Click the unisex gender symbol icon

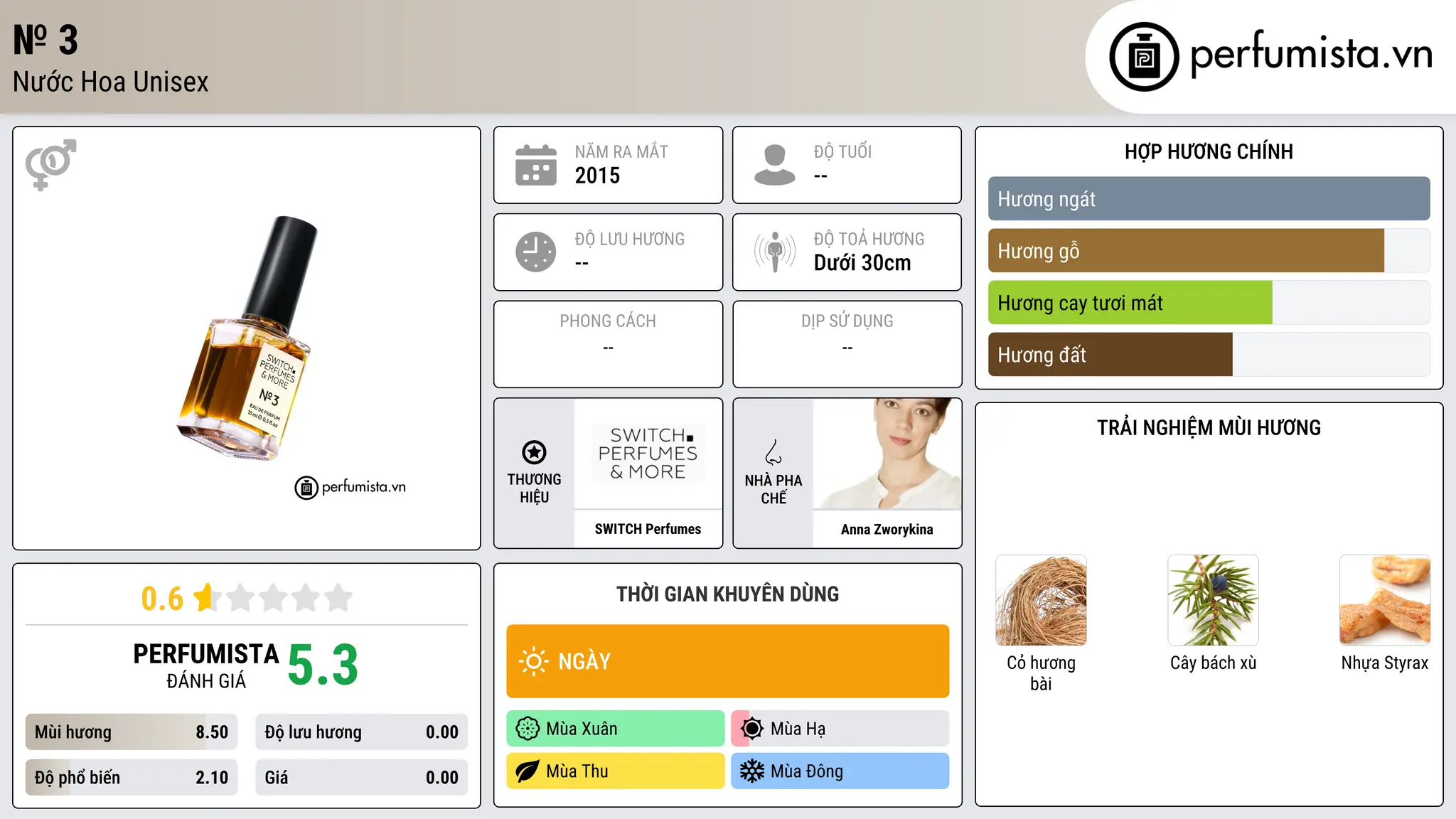click(x=50, y=164)
